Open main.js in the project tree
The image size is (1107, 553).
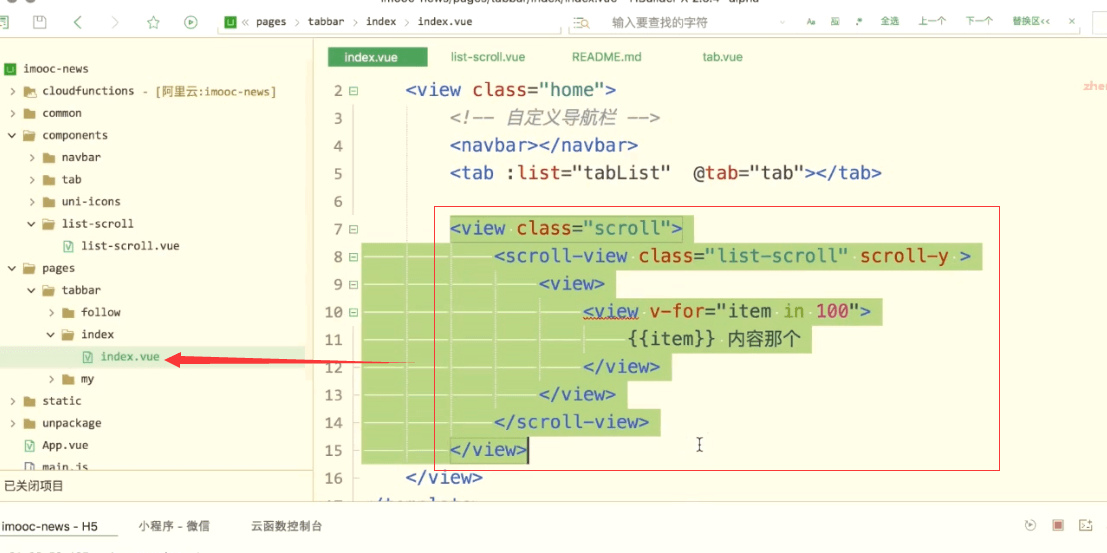coord(65,466)
